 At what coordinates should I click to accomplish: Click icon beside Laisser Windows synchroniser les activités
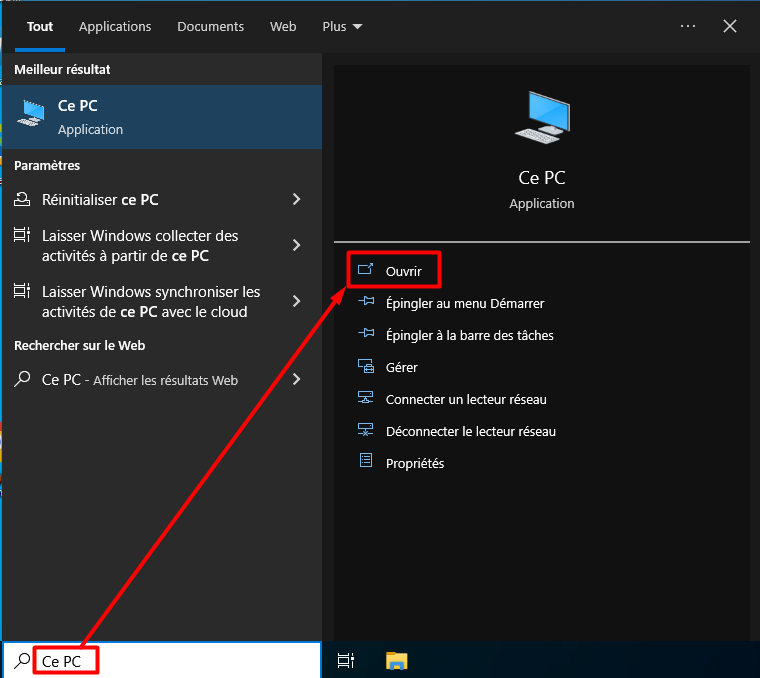click(22, 291)
